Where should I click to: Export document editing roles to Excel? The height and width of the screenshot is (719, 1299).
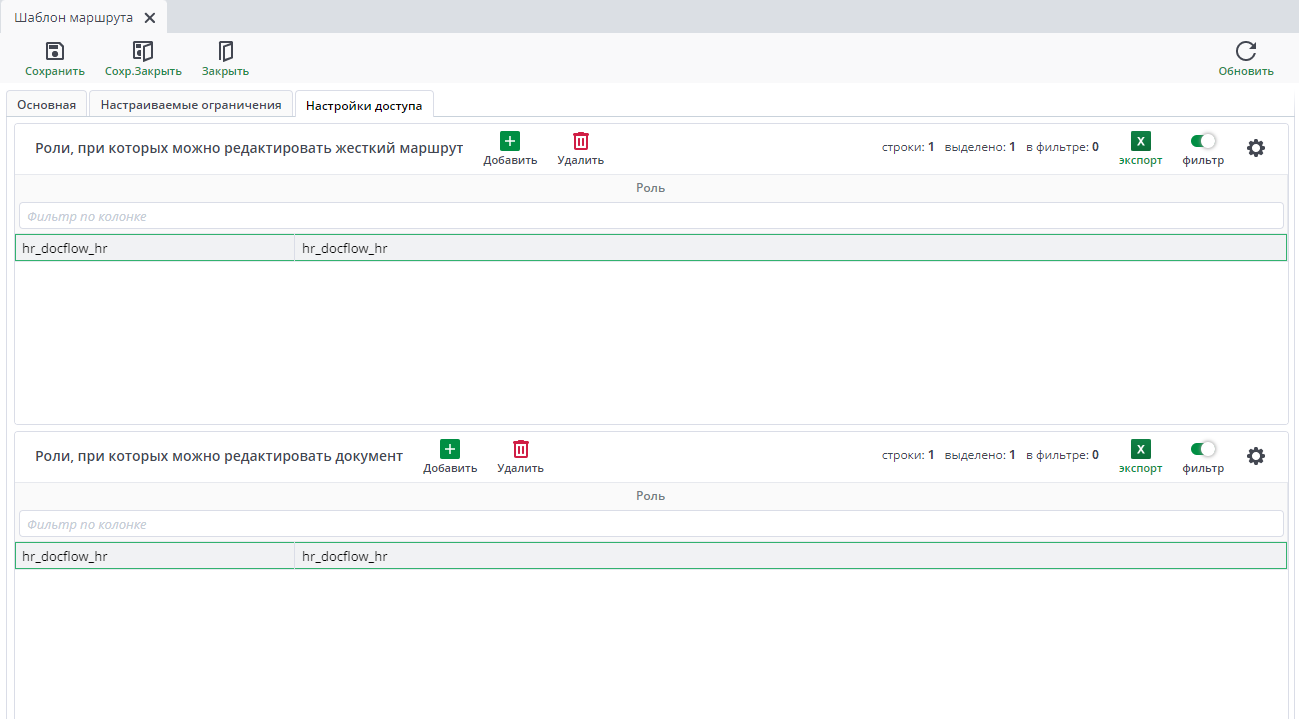1140,450
